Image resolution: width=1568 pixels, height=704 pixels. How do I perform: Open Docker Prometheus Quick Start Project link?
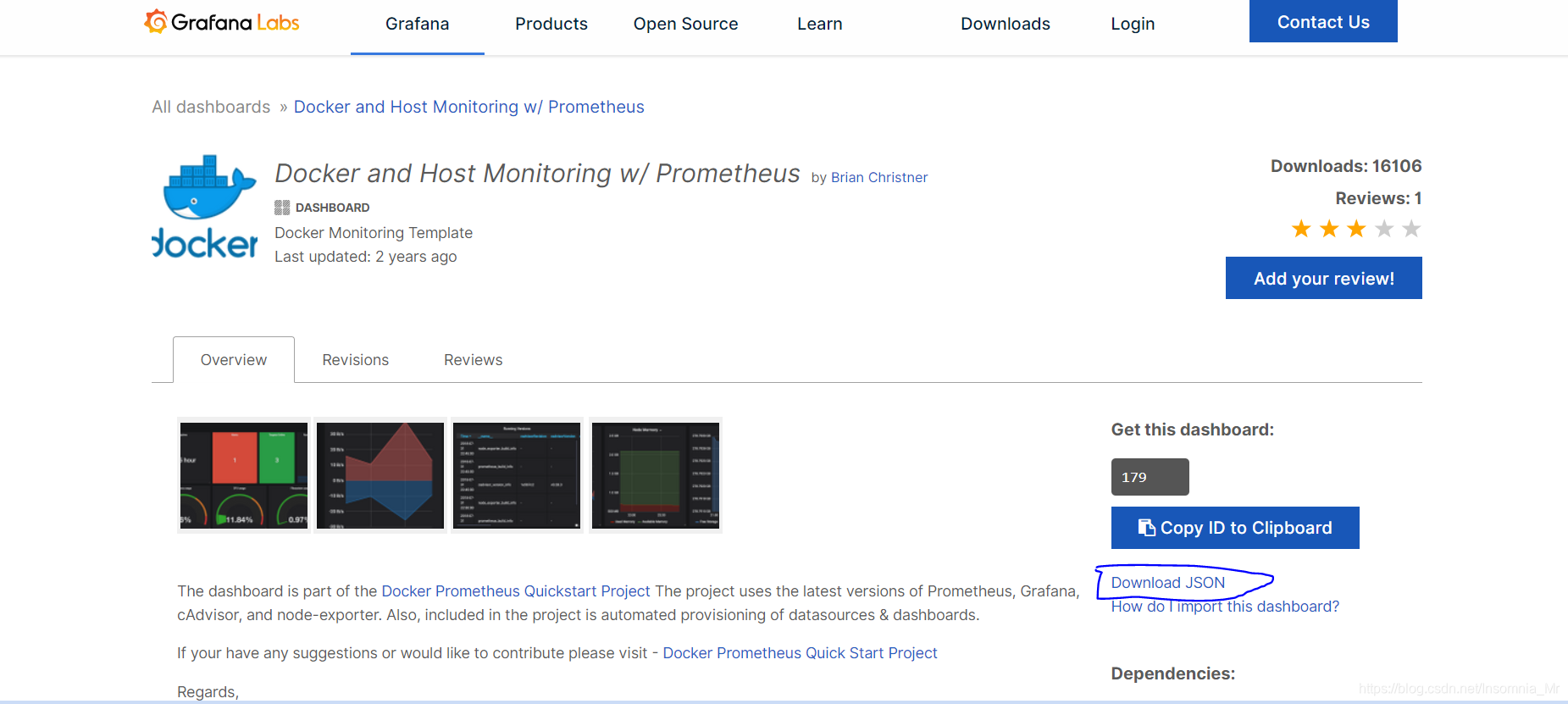pyautogui.click(x=800, y=653)
